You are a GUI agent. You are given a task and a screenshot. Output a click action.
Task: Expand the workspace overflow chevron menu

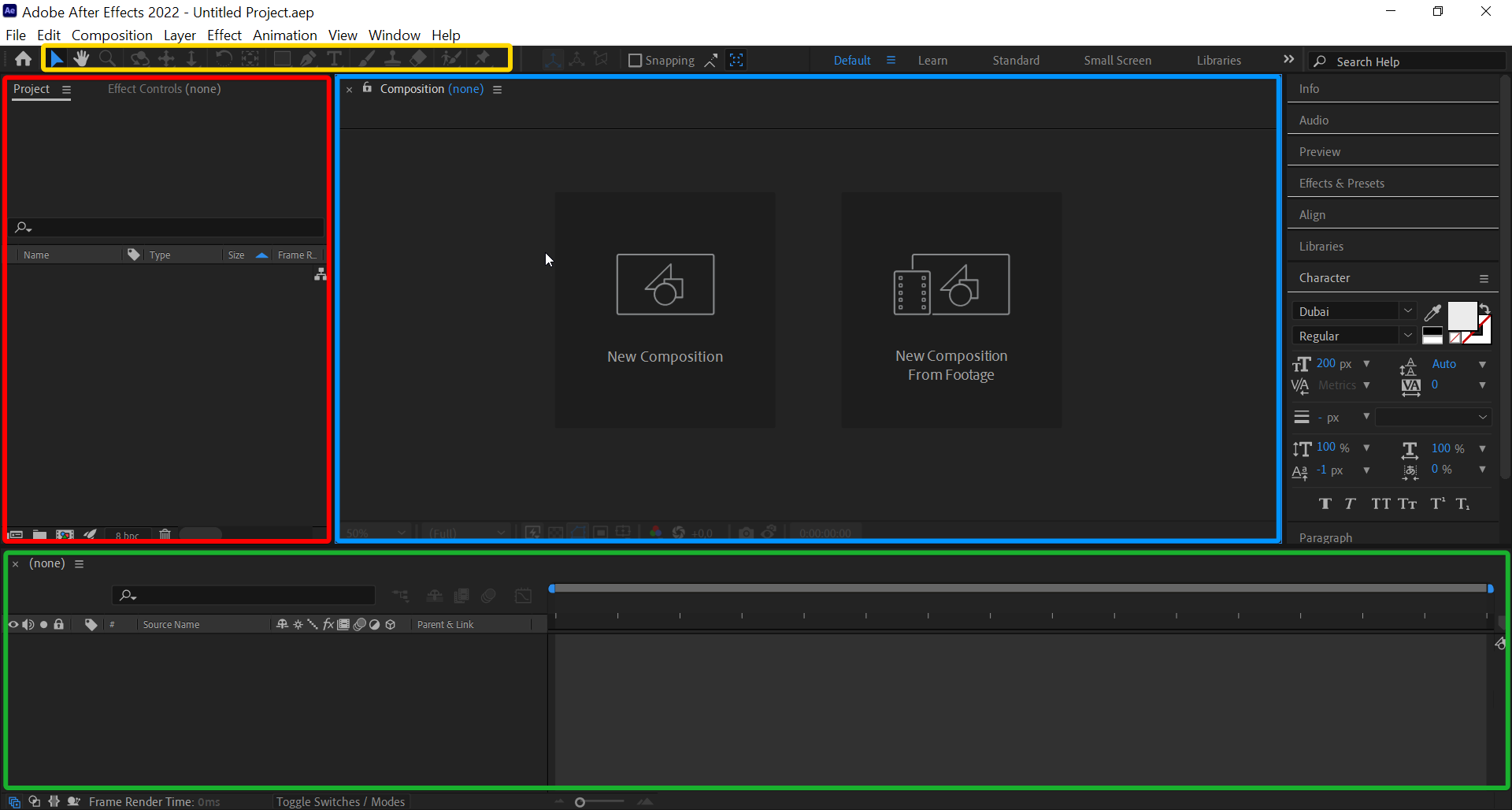[1288, 60]
